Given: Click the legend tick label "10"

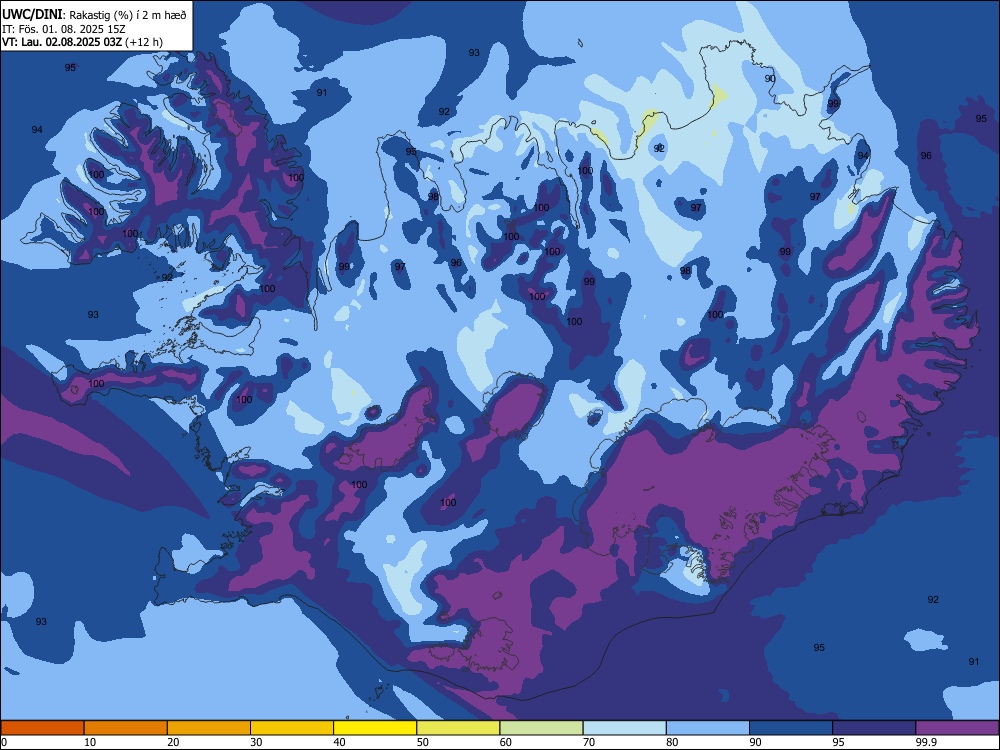Looking at the screenshot, I should pos(90,742).
